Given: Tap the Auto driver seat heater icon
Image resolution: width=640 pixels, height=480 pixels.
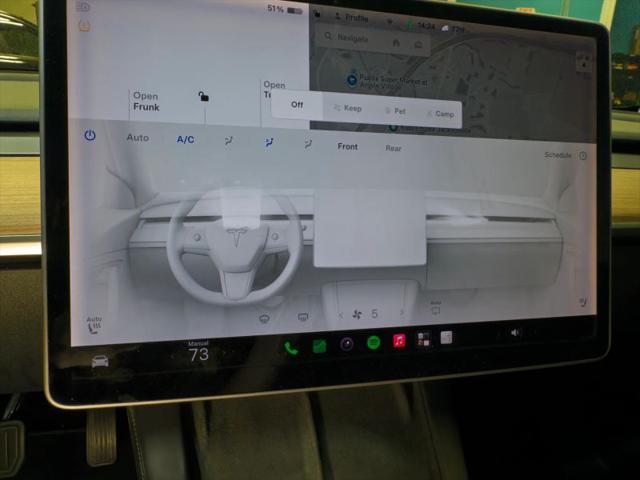Looking at the screenshot, I should point(94,325).
